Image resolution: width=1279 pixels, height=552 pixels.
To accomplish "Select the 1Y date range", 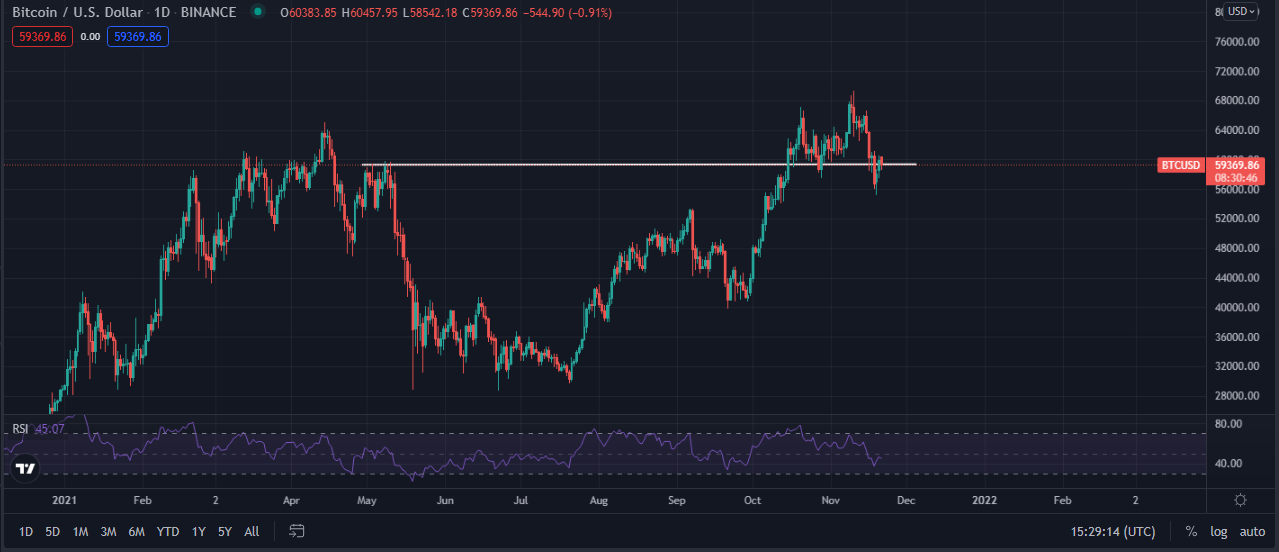I will (199, 531).
